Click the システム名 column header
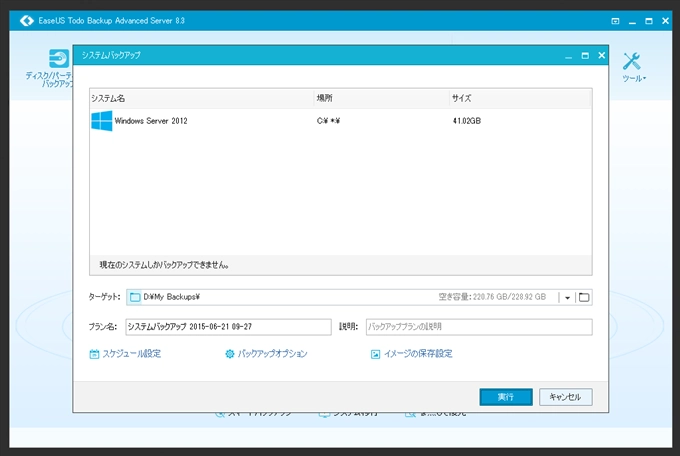Viewport: 680px width, 456px height. [x=202, y=98]
